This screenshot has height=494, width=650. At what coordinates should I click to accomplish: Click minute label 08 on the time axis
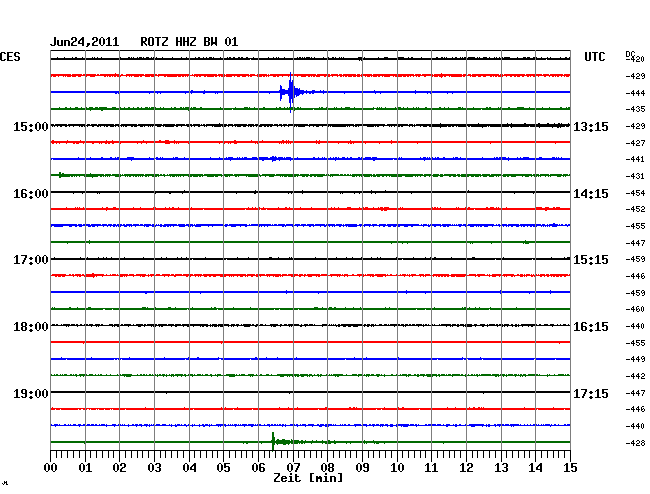327,468
